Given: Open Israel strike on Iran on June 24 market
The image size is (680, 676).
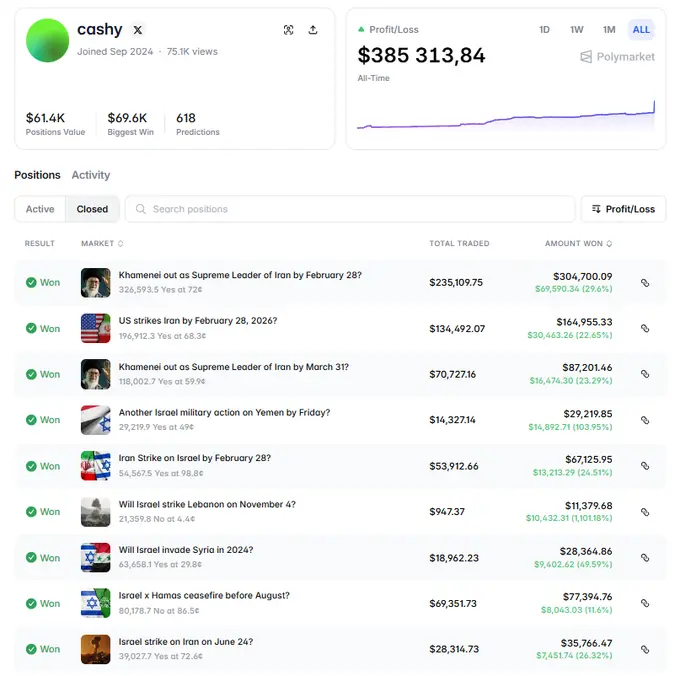Looking at the screenshot, I should [x=186, y=642].
